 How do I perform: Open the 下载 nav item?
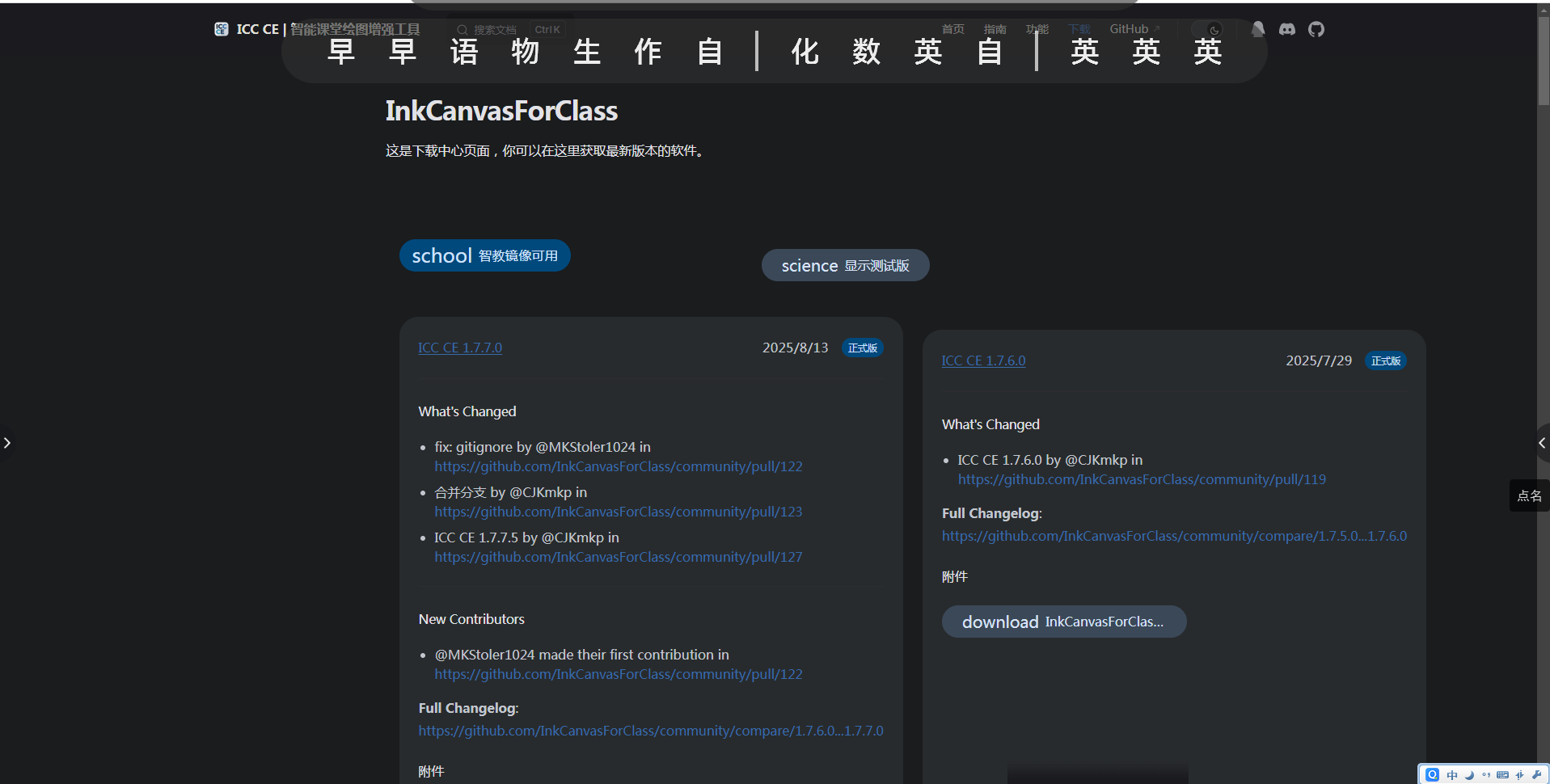point(1079,29)
